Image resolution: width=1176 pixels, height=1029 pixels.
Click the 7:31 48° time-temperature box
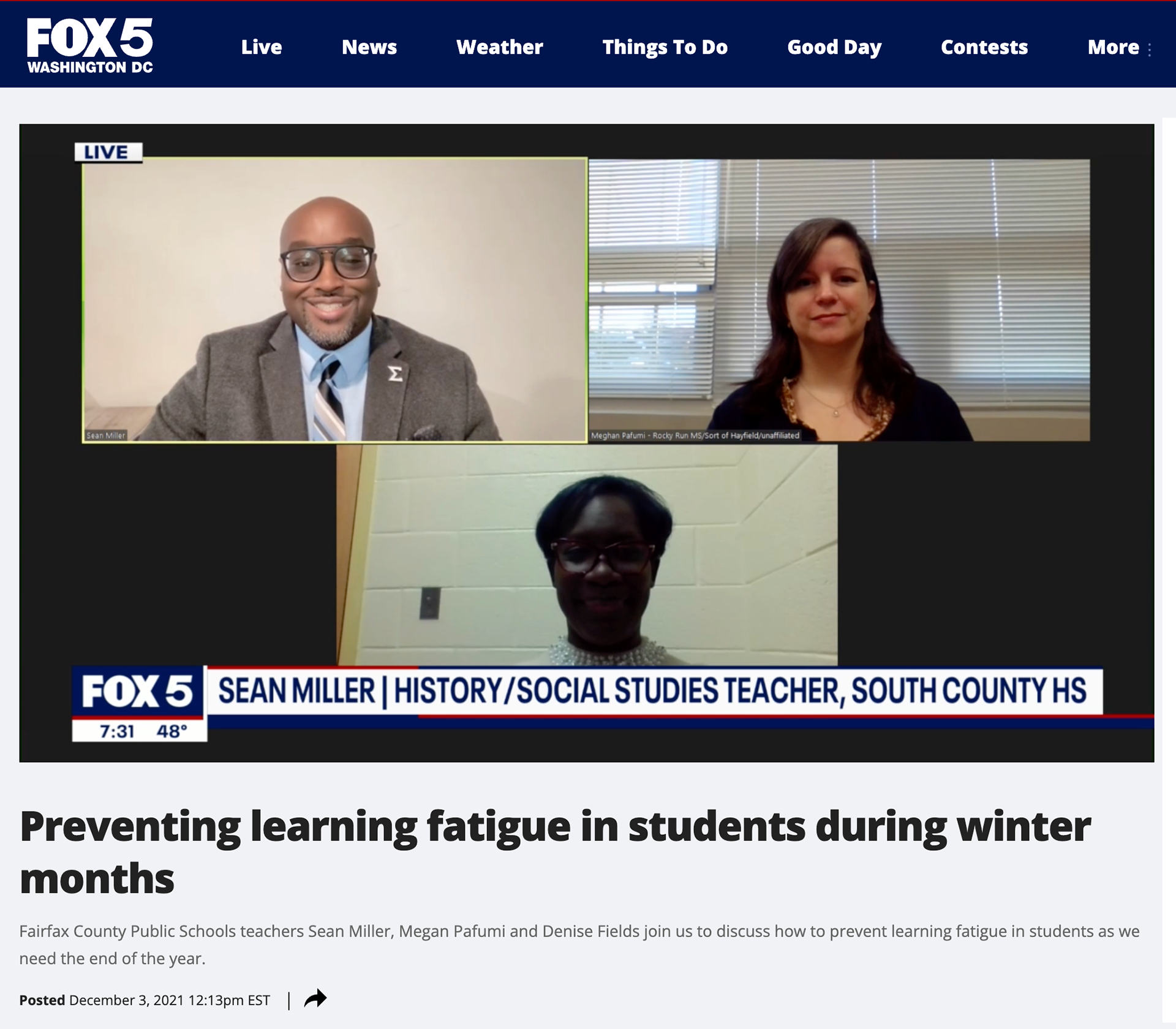click(140, 731)
